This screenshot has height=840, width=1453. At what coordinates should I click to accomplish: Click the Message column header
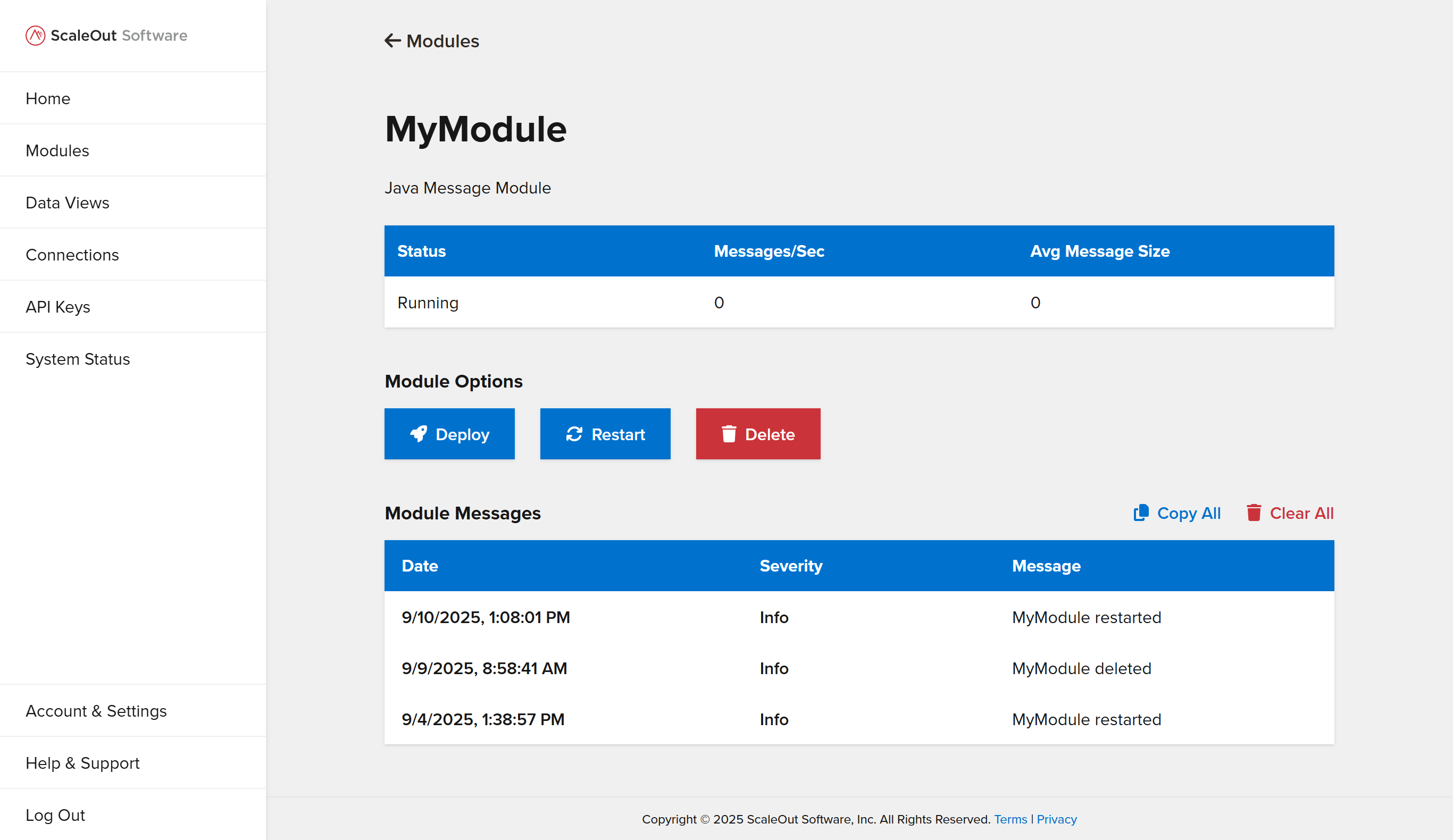pos(1046,566)
